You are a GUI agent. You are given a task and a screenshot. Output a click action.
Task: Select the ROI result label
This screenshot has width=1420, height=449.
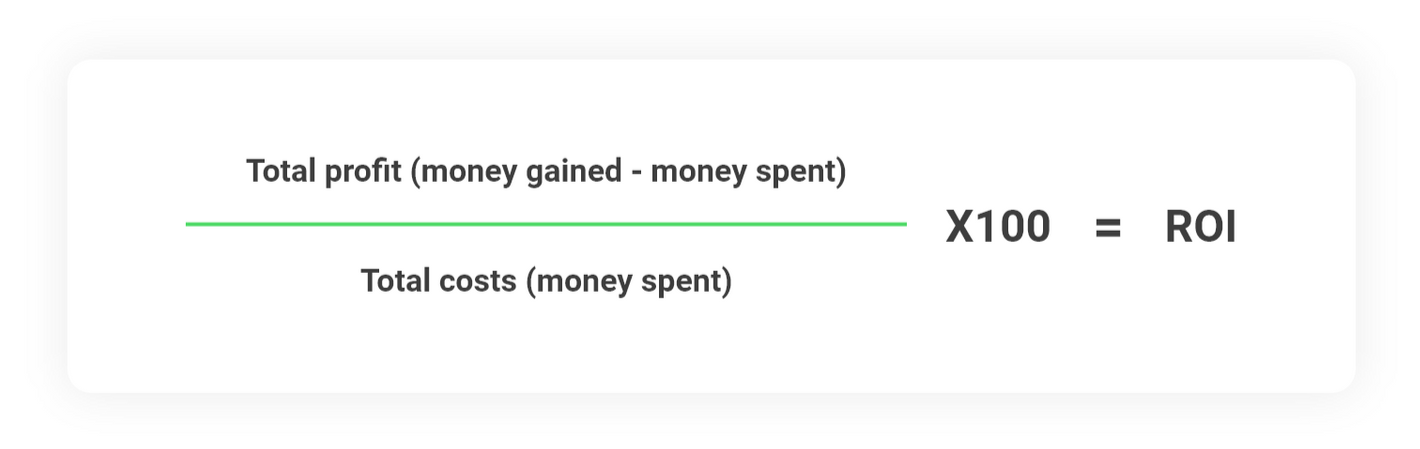pyautogui.click(x=1200, y=227)
